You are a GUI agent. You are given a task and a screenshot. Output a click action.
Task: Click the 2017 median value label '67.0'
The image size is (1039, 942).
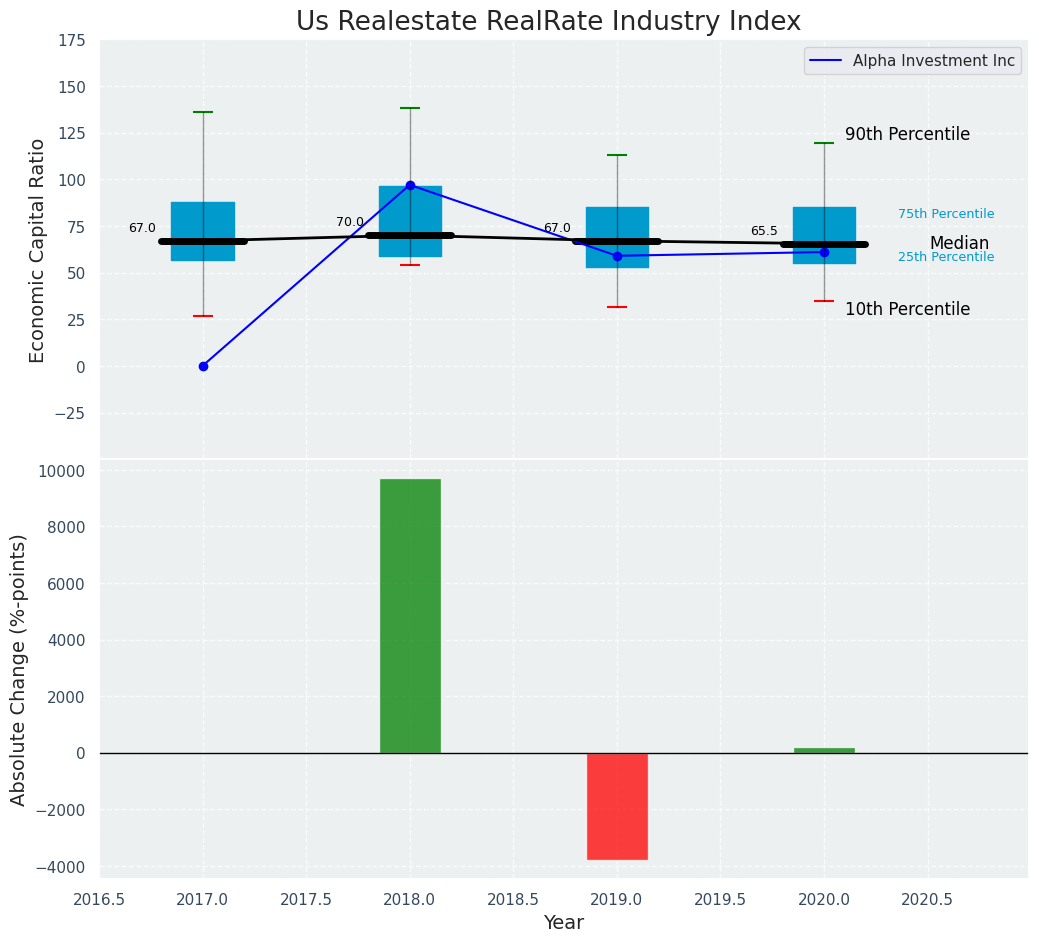[x=142, y=229]
